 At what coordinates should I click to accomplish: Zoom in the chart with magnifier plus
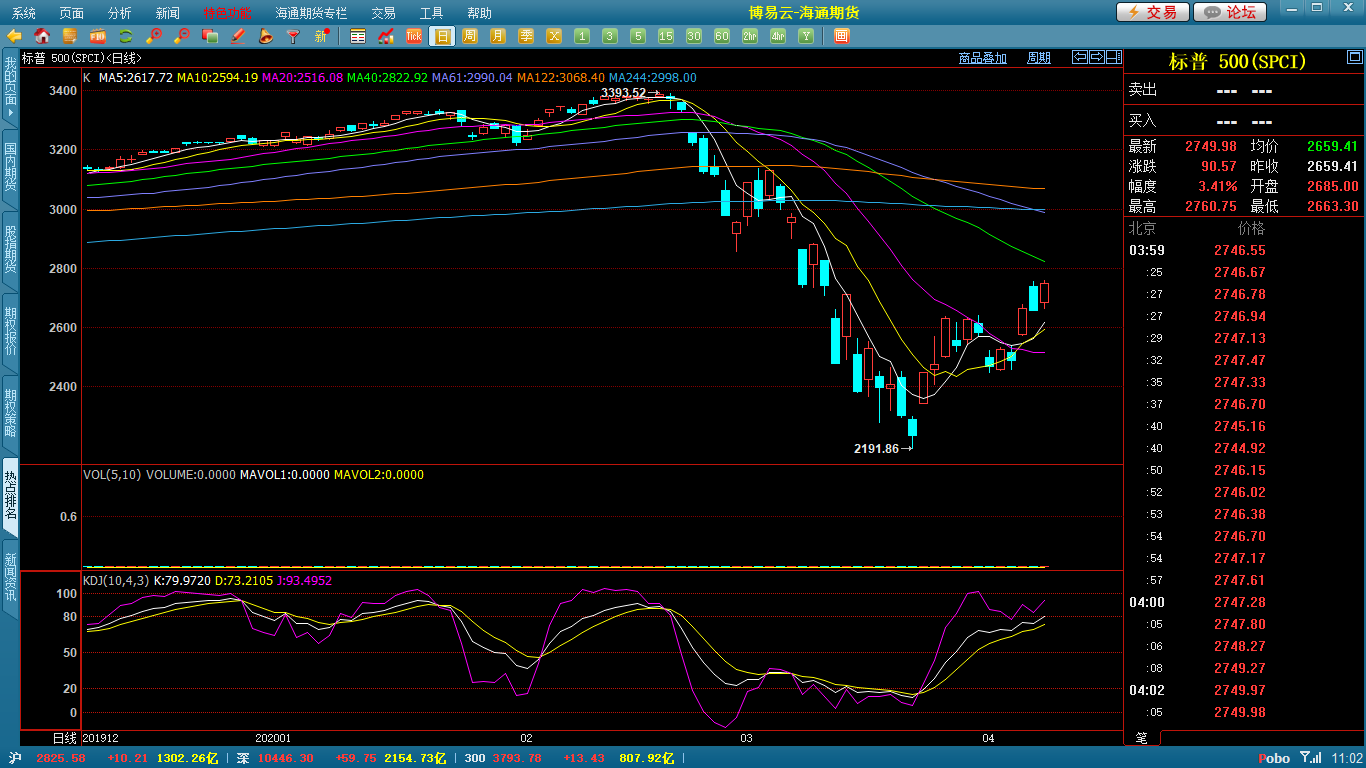[154, 36]
